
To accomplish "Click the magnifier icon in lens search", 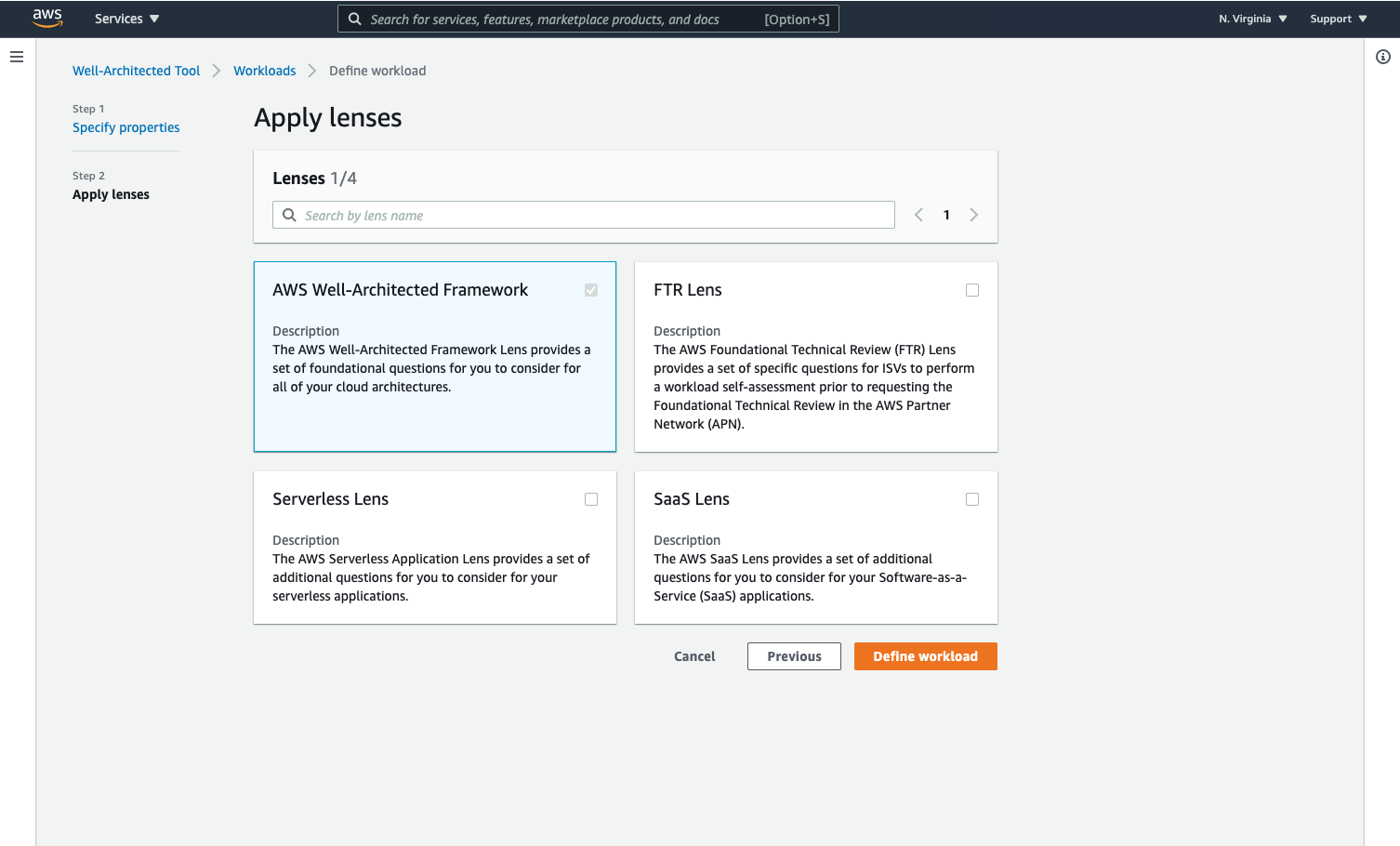I will (289, 215).
